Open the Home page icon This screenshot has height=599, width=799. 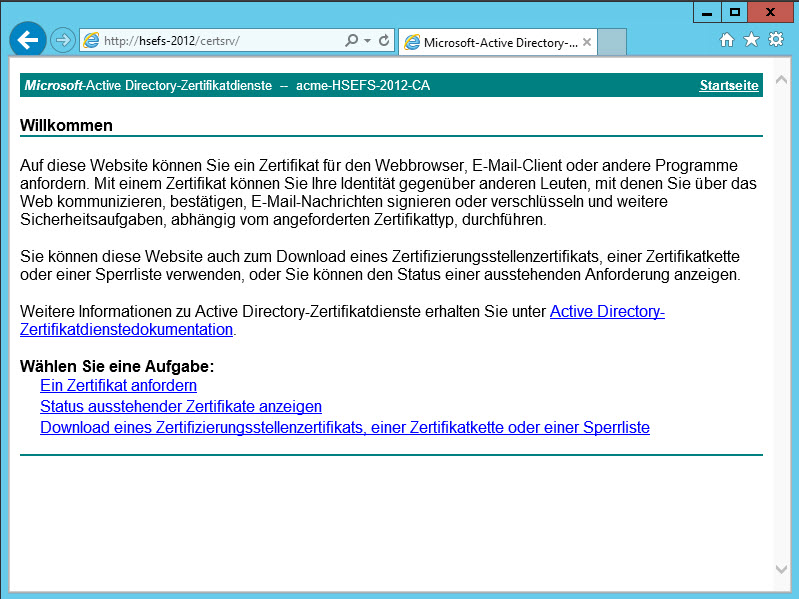pyautogui.click(x=727, y=40)
